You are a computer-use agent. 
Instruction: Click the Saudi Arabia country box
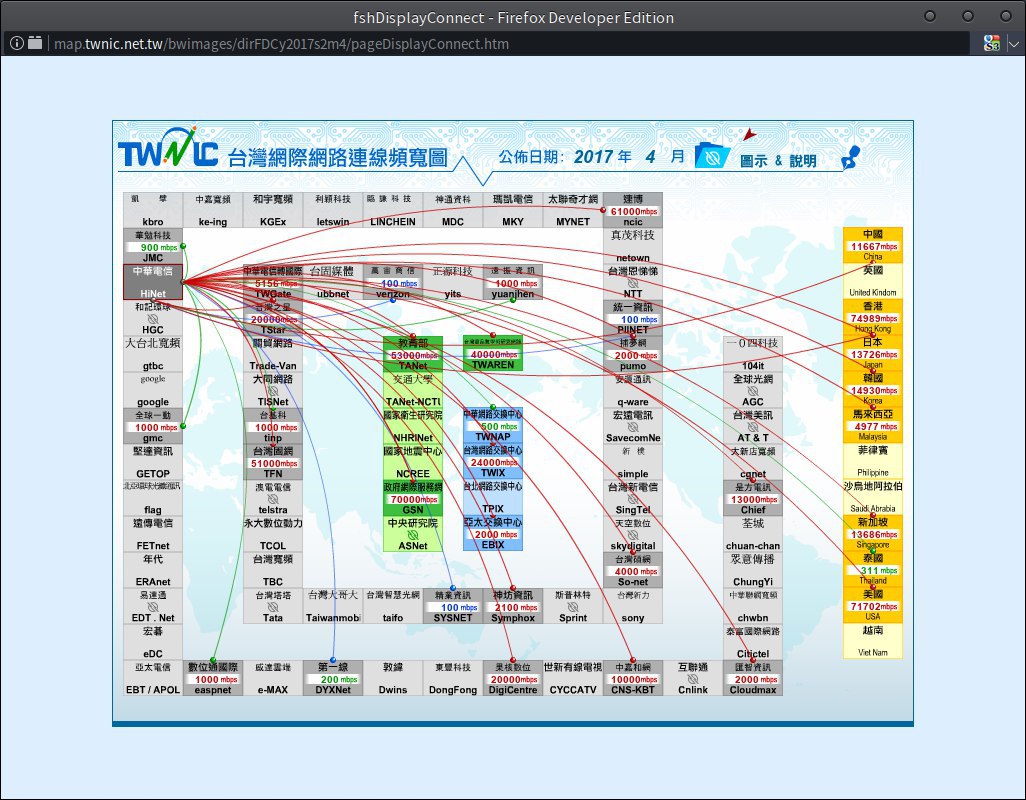[x=873, y=497]
